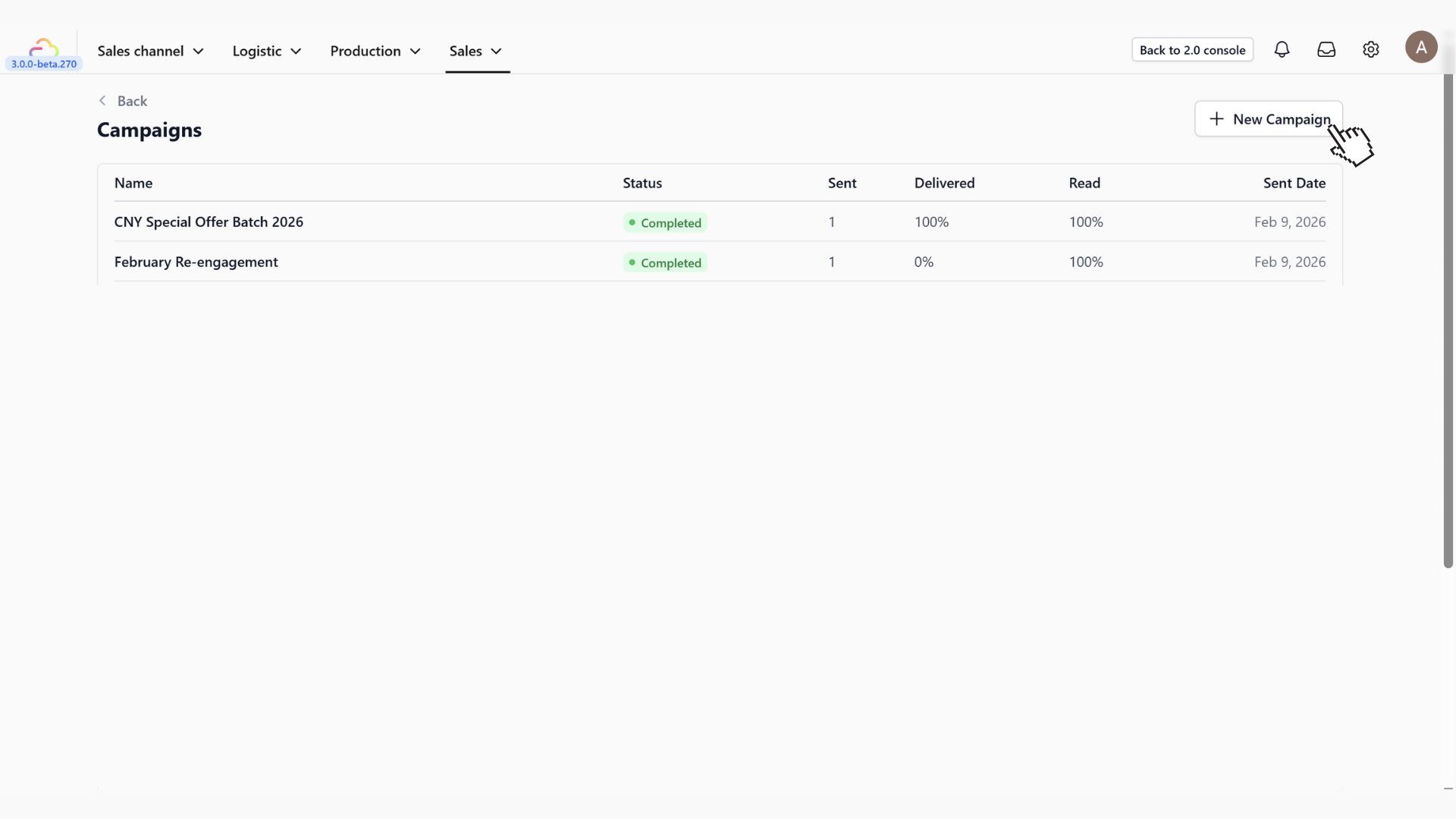The width and height of the screenshot is (1456, 819).
Task: Click the vertical page scrollbar
Action: point(1448,318)
